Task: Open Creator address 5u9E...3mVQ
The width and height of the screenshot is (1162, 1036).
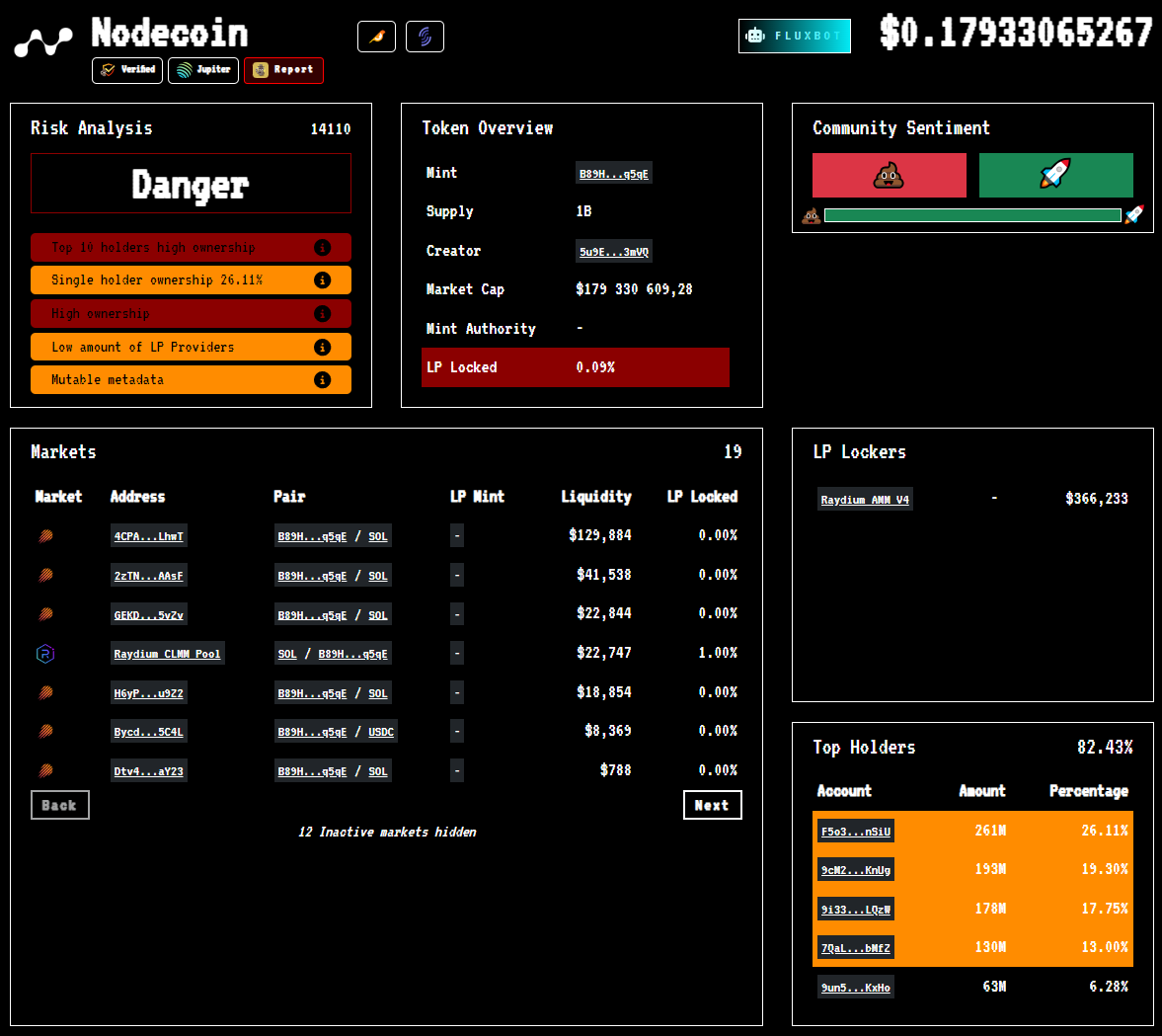Action: [x=614, y=252]
